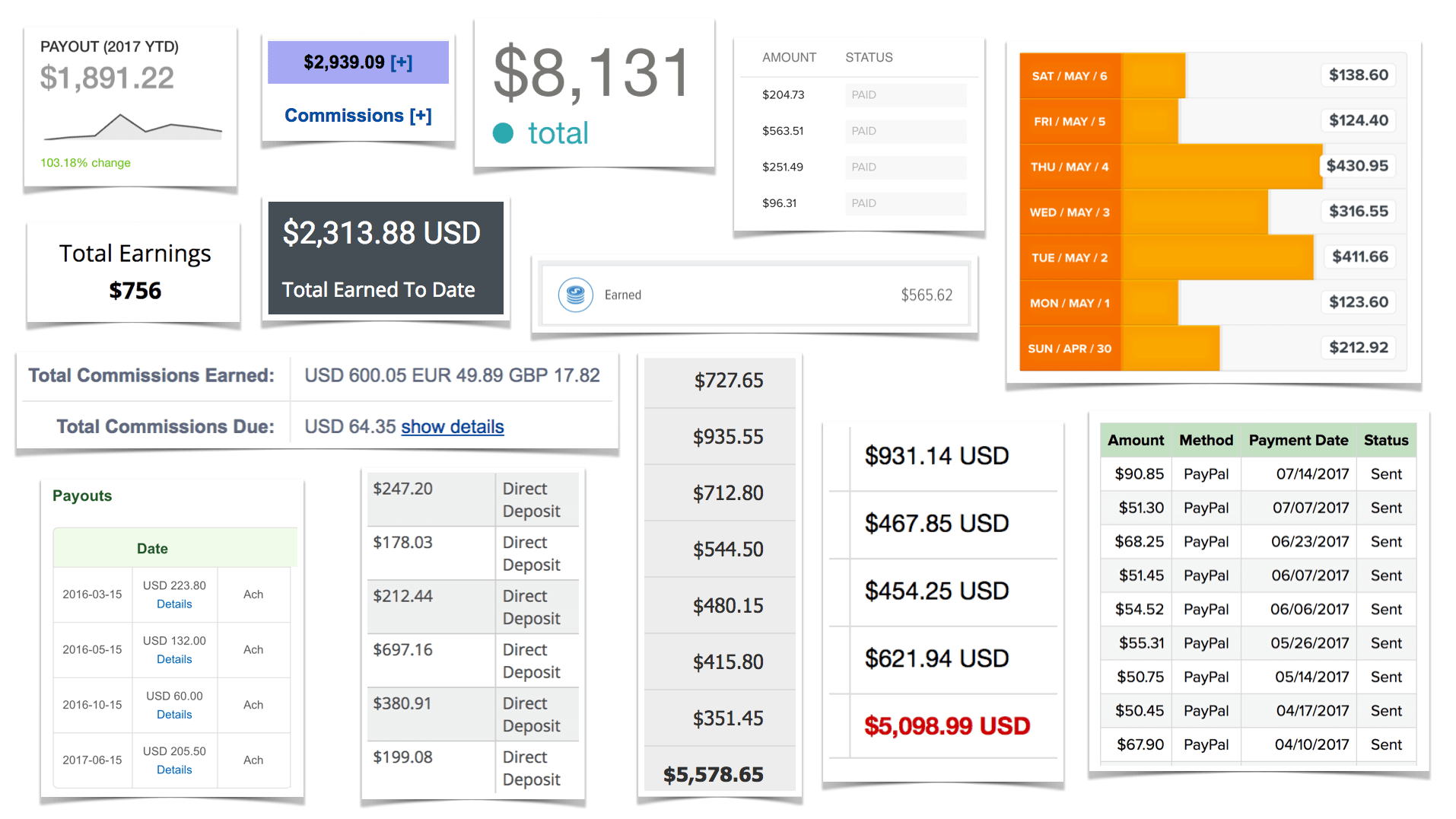Click the Payment Date column header
The width and height of the screenshot is (1456, 819).
[x=1298, y=441]
